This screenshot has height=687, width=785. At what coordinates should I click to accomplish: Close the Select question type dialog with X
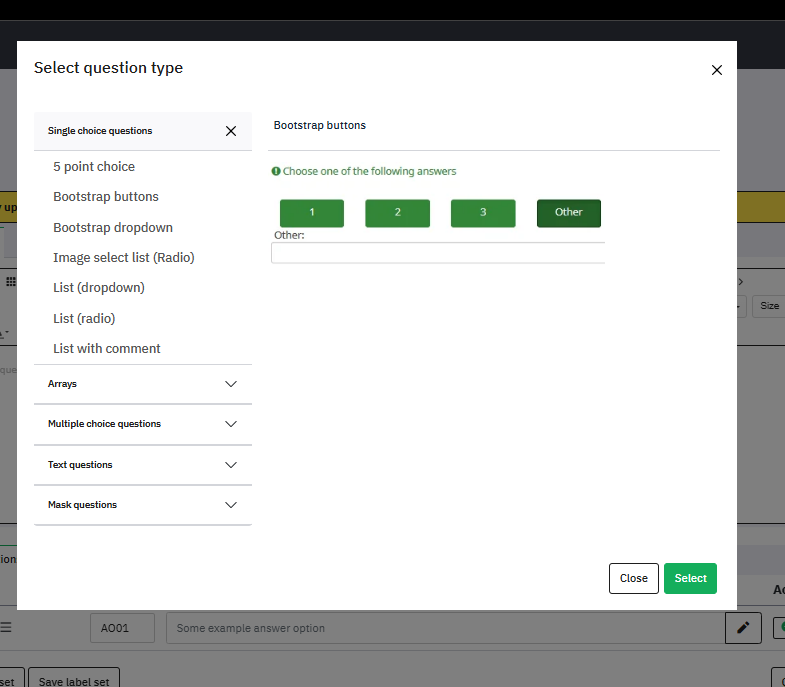pos(716,70)
